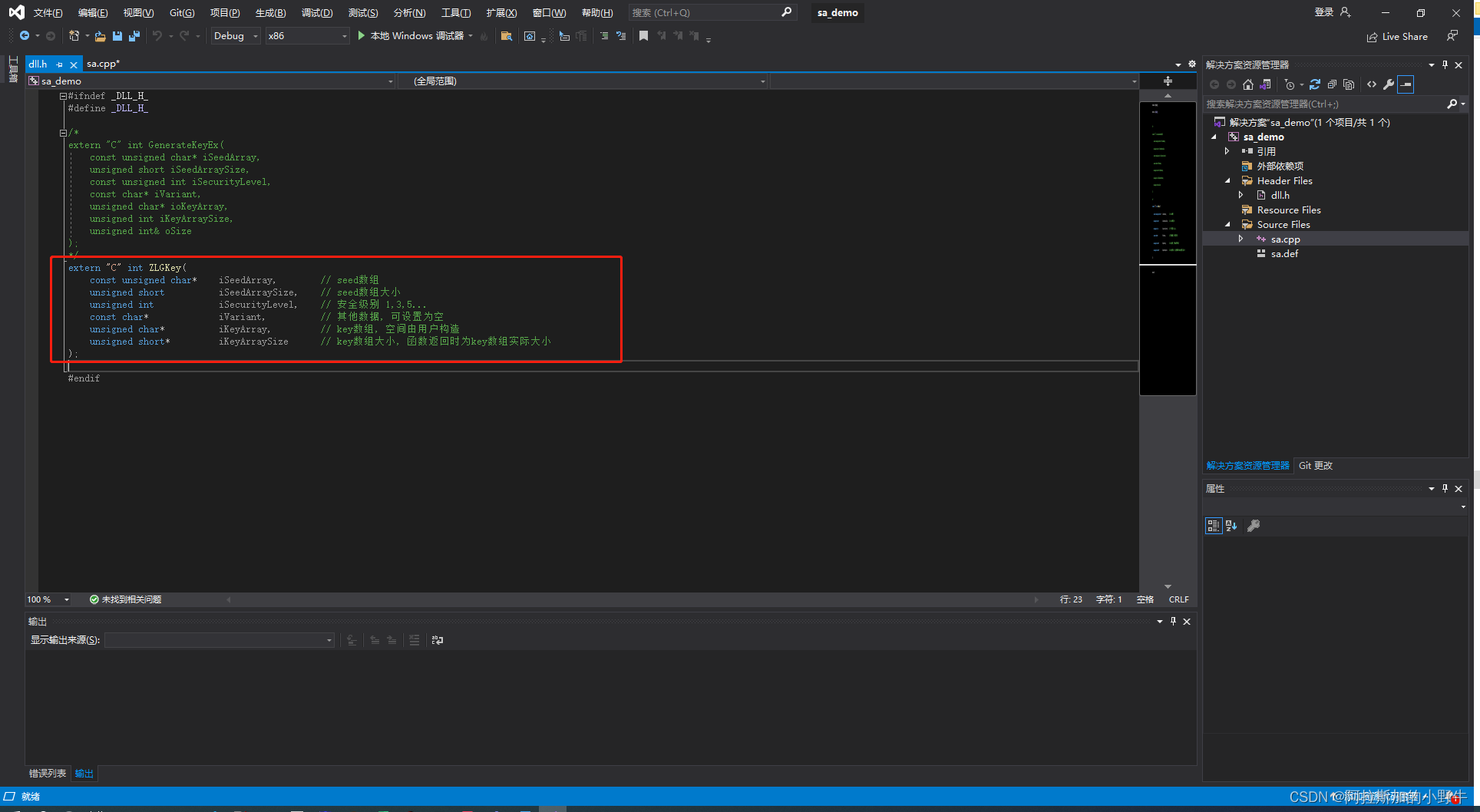
Task: Click Live Share in the title area
Action: click(1397, 37)
